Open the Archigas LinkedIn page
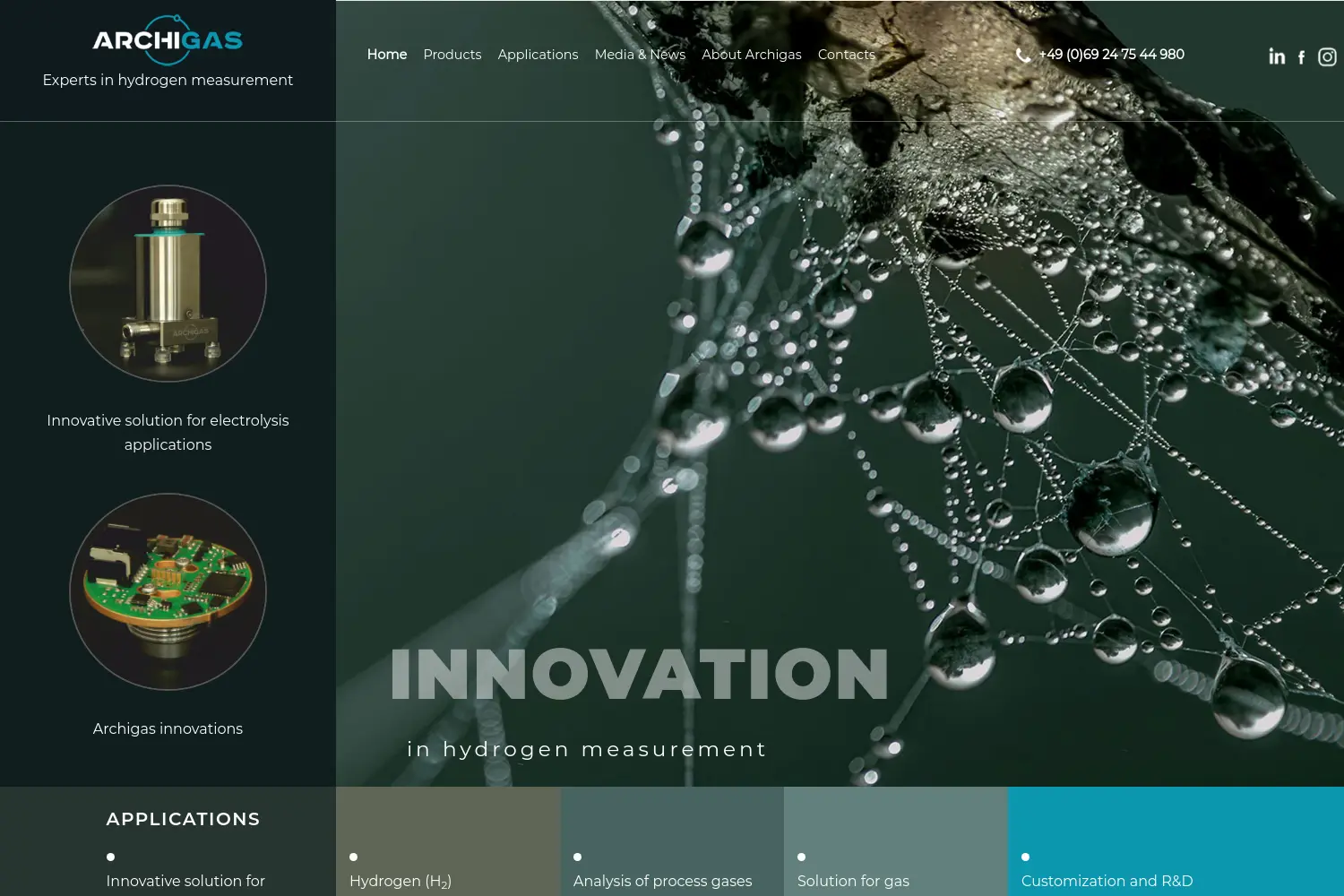The height and width of the screenshot is (896, 1344). click(x=1277, y=56)
